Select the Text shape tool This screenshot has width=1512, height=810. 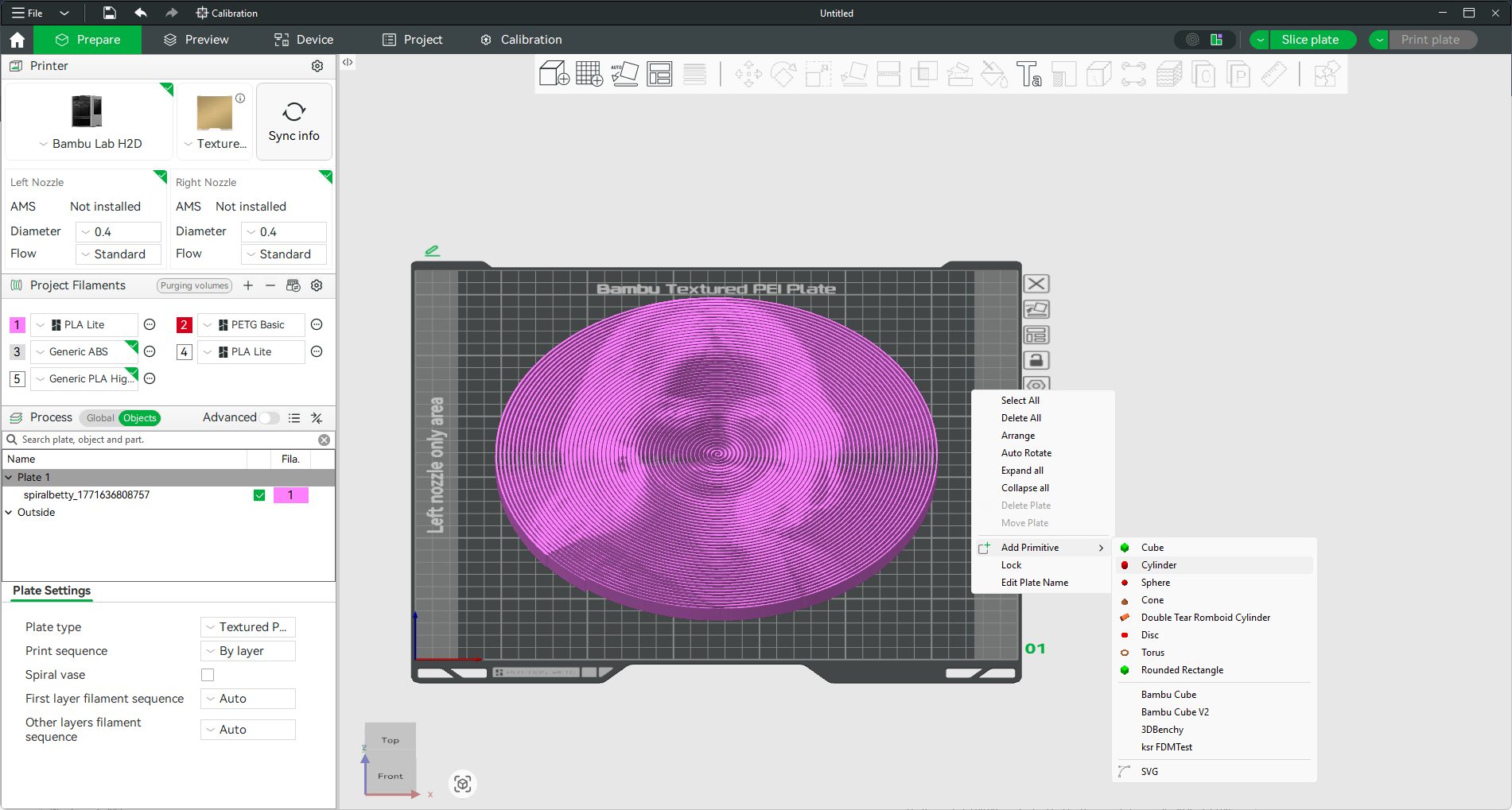[1028, 74]
